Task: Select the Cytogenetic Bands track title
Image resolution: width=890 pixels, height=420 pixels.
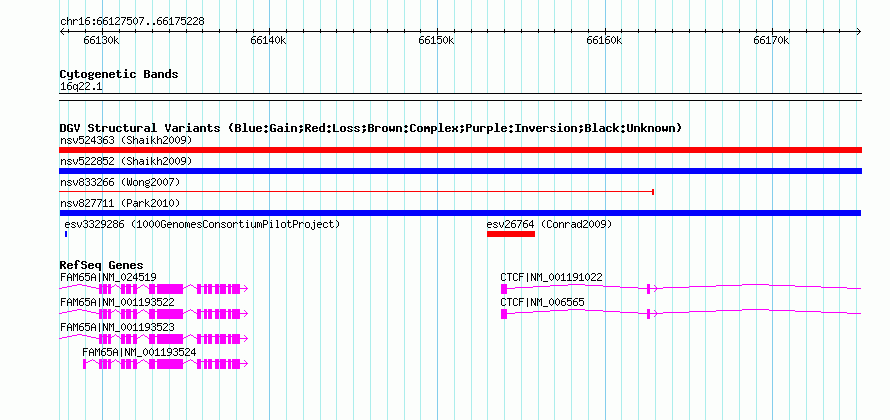Action: point(119,74)
